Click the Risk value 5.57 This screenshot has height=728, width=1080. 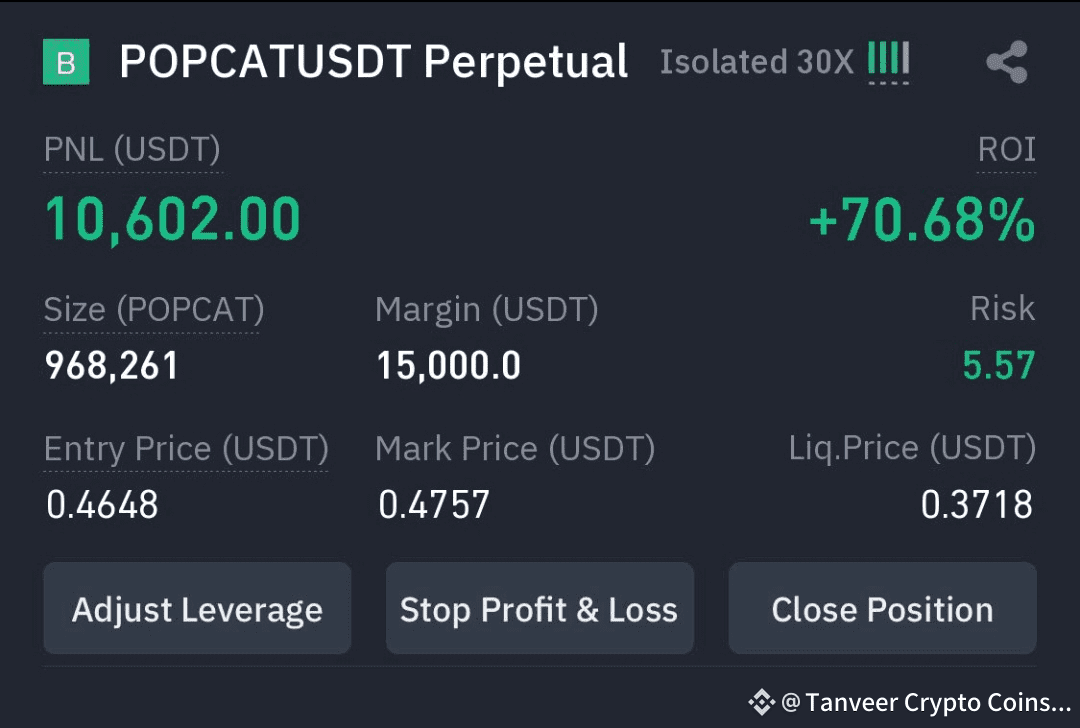pyautogui.click(x=999, y=366)
